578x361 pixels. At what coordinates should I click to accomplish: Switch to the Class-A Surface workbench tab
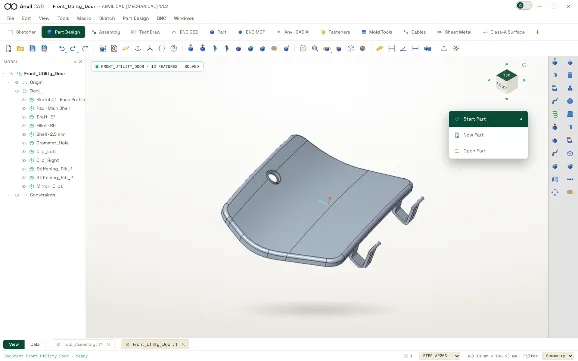504,32
